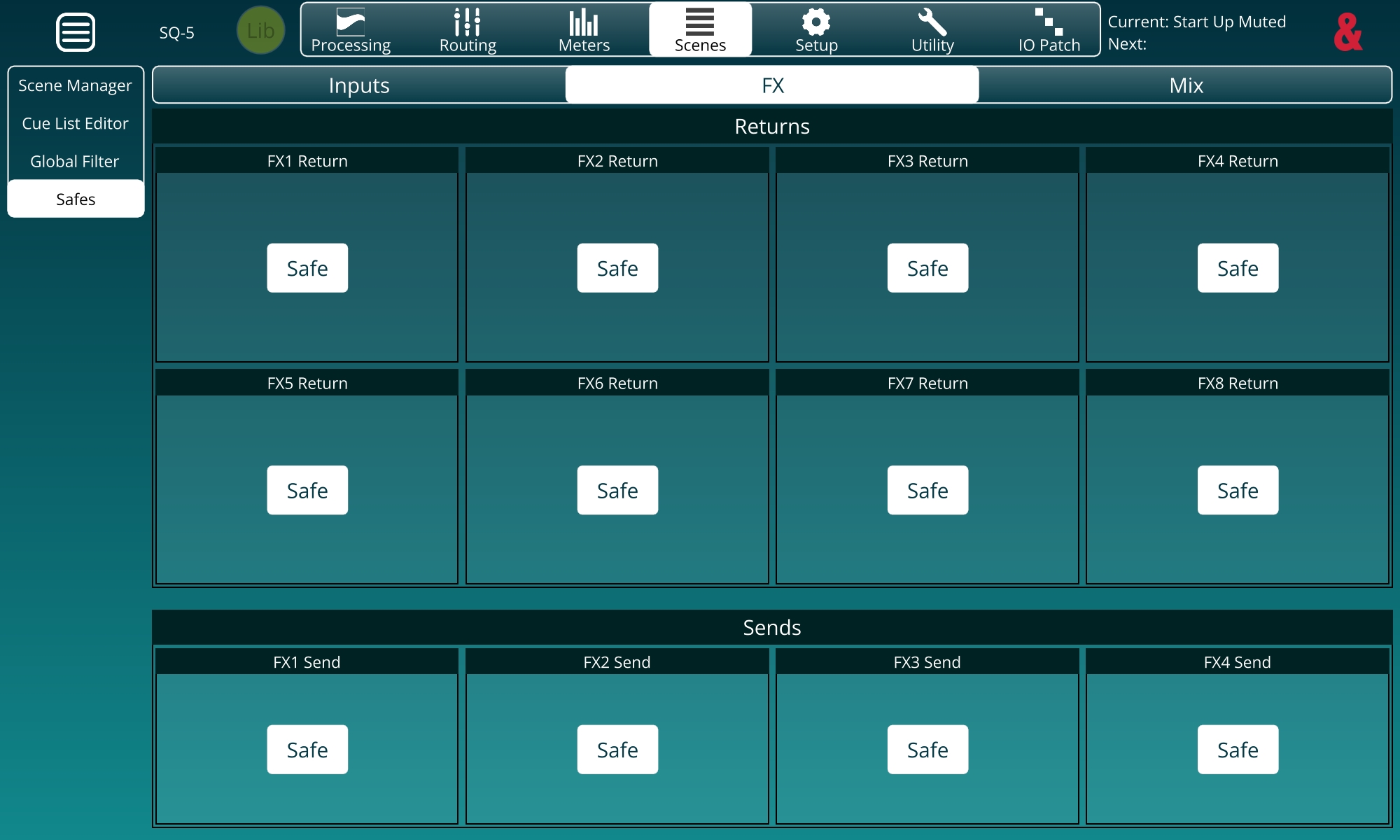Image resolution: width=1400 pixels, height=840 pixels.
Task: Switch to the Inputs tab
Action: [359, 85]
